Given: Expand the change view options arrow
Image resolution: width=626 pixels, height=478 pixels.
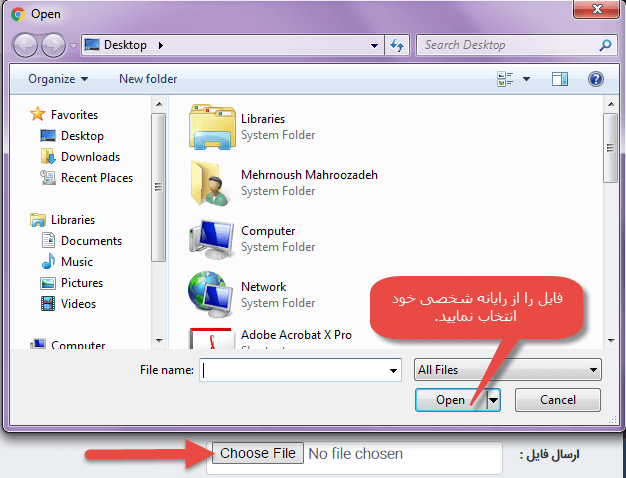Looking at the screenshot, I should tap(525, 79).
